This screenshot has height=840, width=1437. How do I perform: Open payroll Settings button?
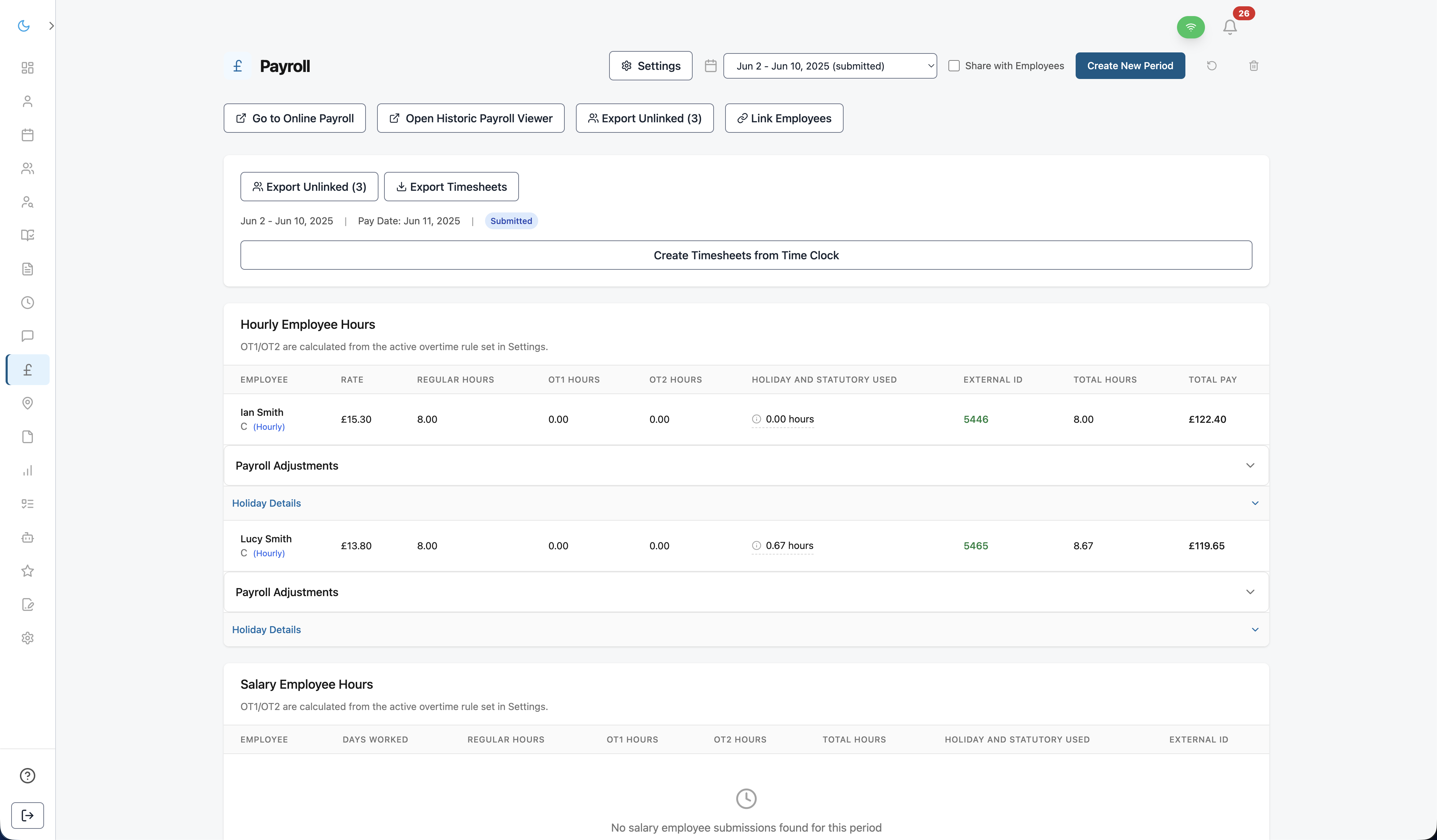click(651, 66)
